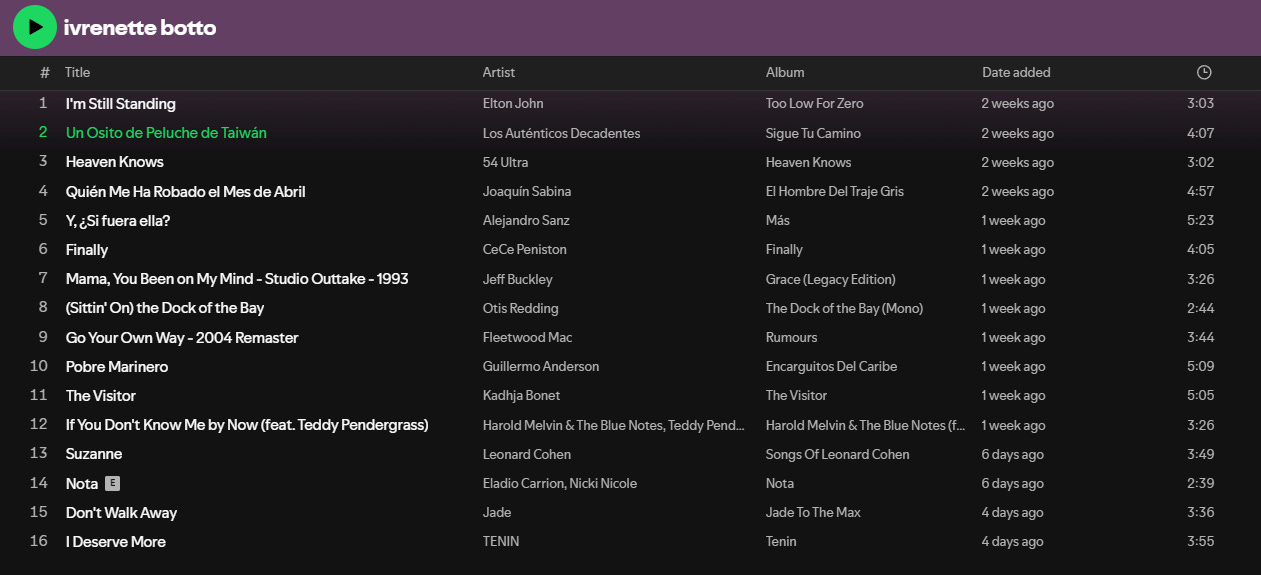This screenshot has height=575, width=1261.
Task: Click the explicit E badge next to Nota
Action: click(x=113, y=484)
